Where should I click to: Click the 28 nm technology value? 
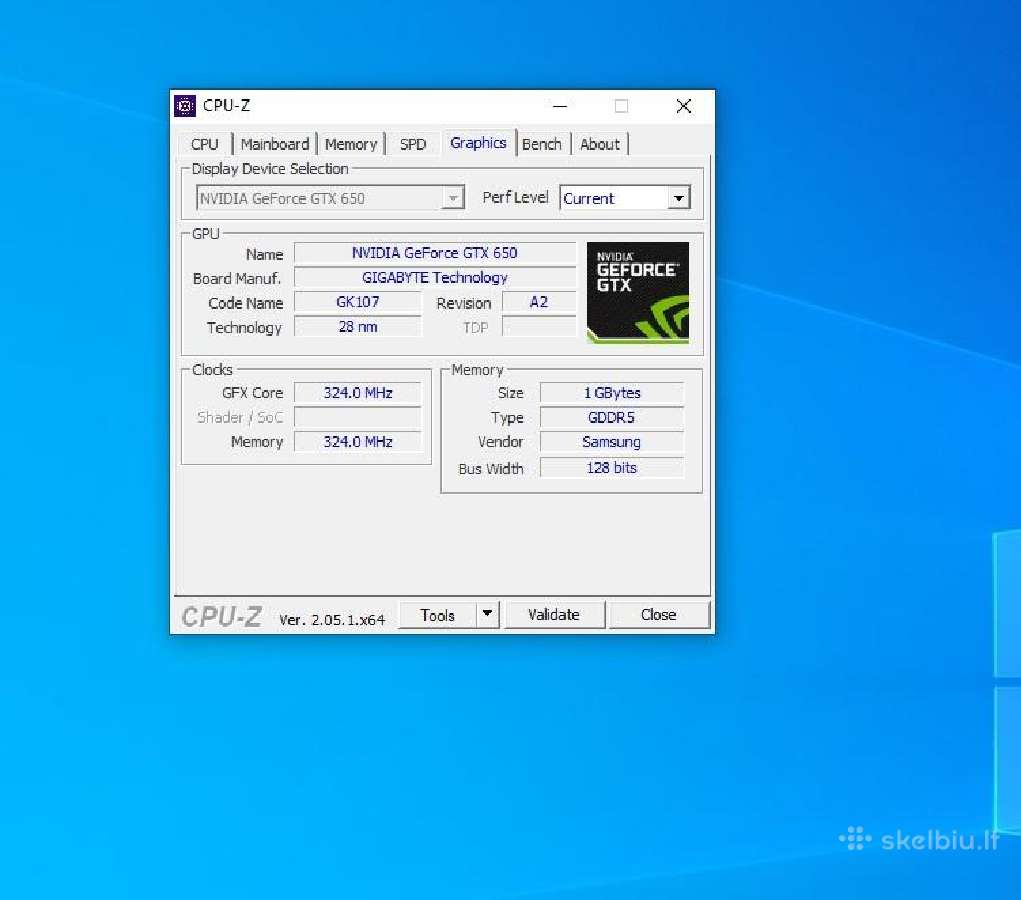point(357,327)
